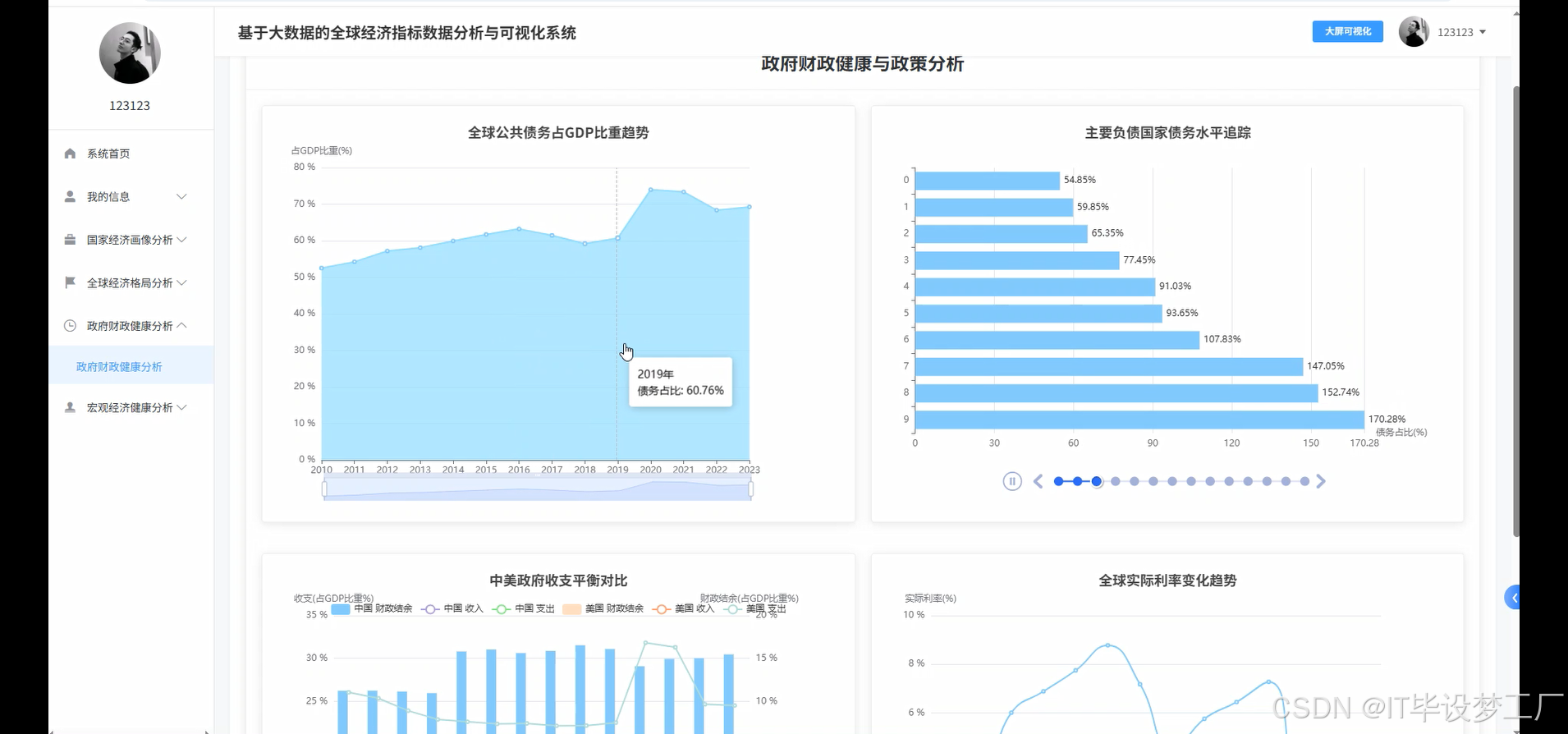Open 国家经济画像分析 menu item
The width and height of the screenshot is (1568, 734).
(131, 240)
